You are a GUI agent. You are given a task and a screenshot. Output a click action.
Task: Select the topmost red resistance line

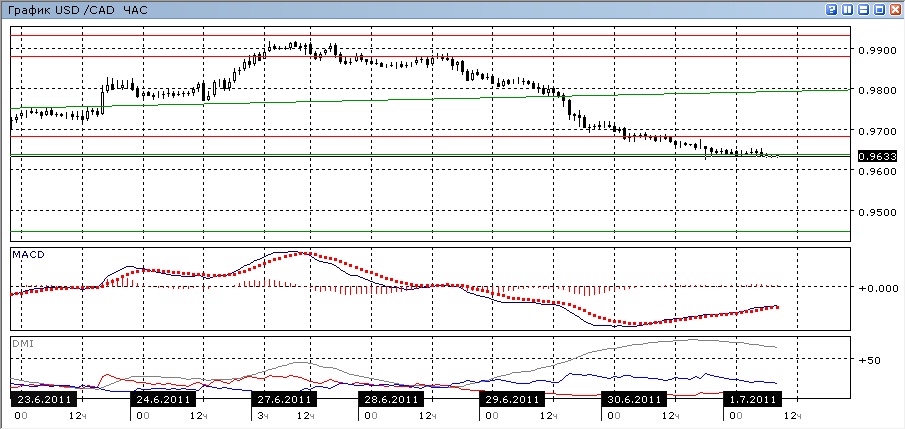pos(430,36)
